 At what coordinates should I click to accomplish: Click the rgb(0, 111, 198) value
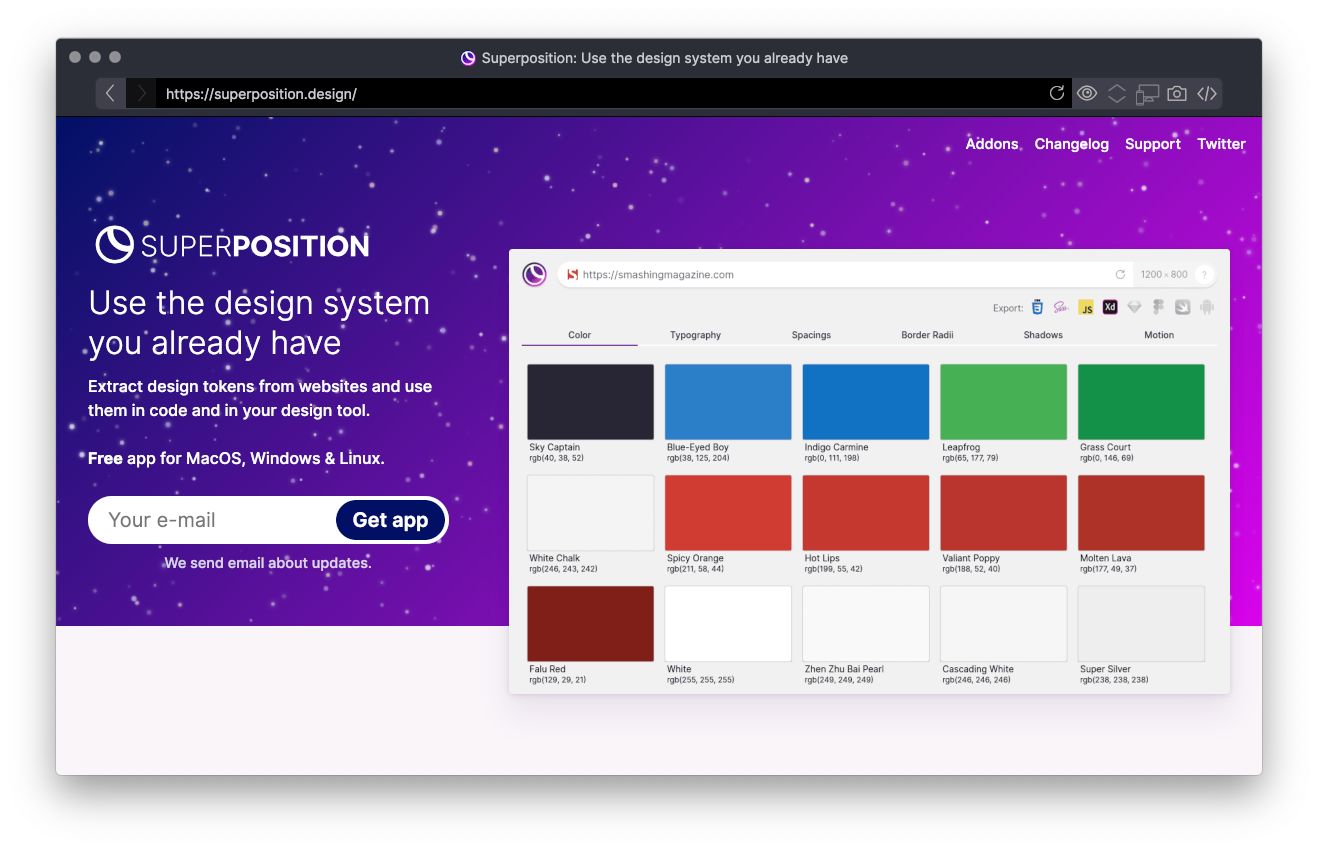[x=833, y=458]
